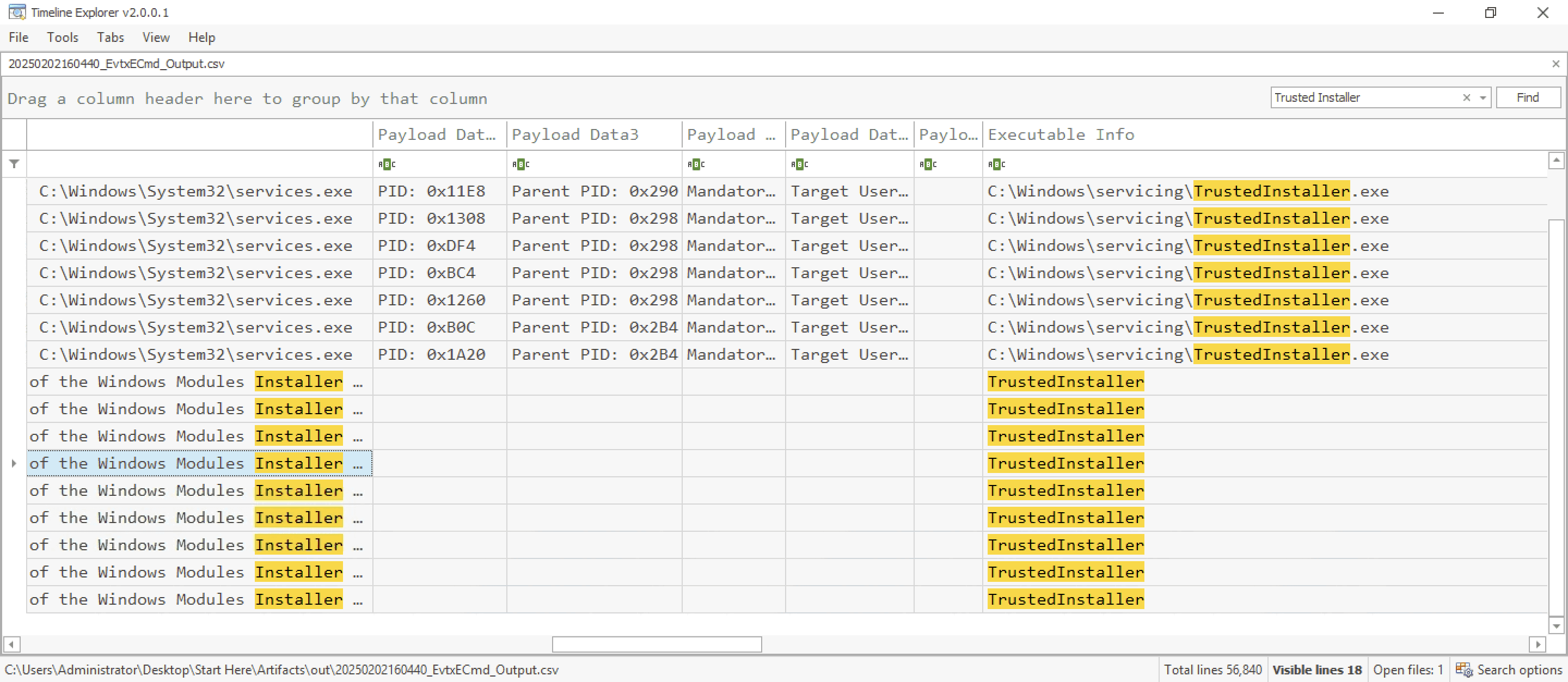Sort by the Executable Info column header

[1265, 134]
